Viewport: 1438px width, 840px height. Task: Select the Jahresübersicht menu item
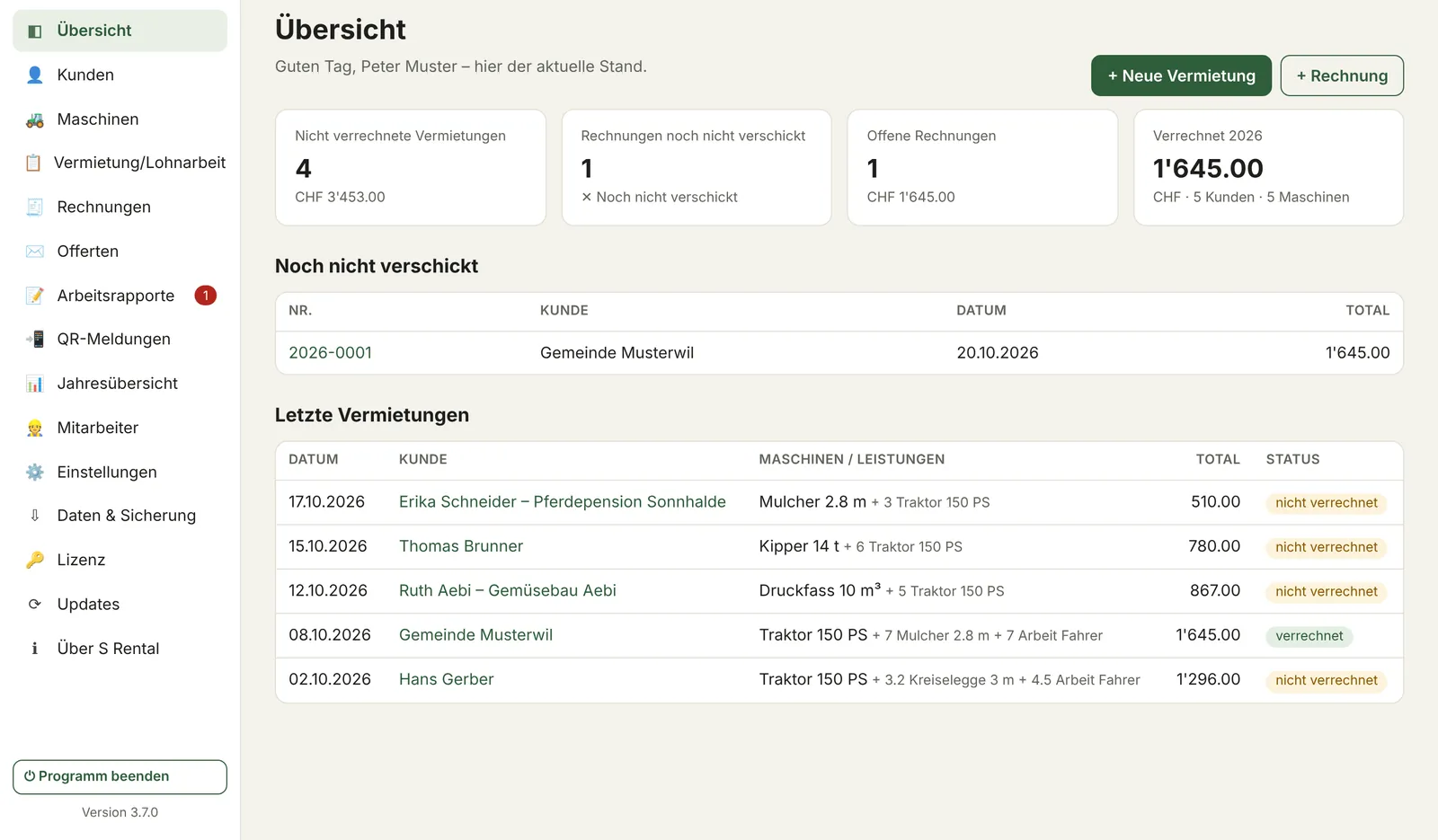pos(120,384)
